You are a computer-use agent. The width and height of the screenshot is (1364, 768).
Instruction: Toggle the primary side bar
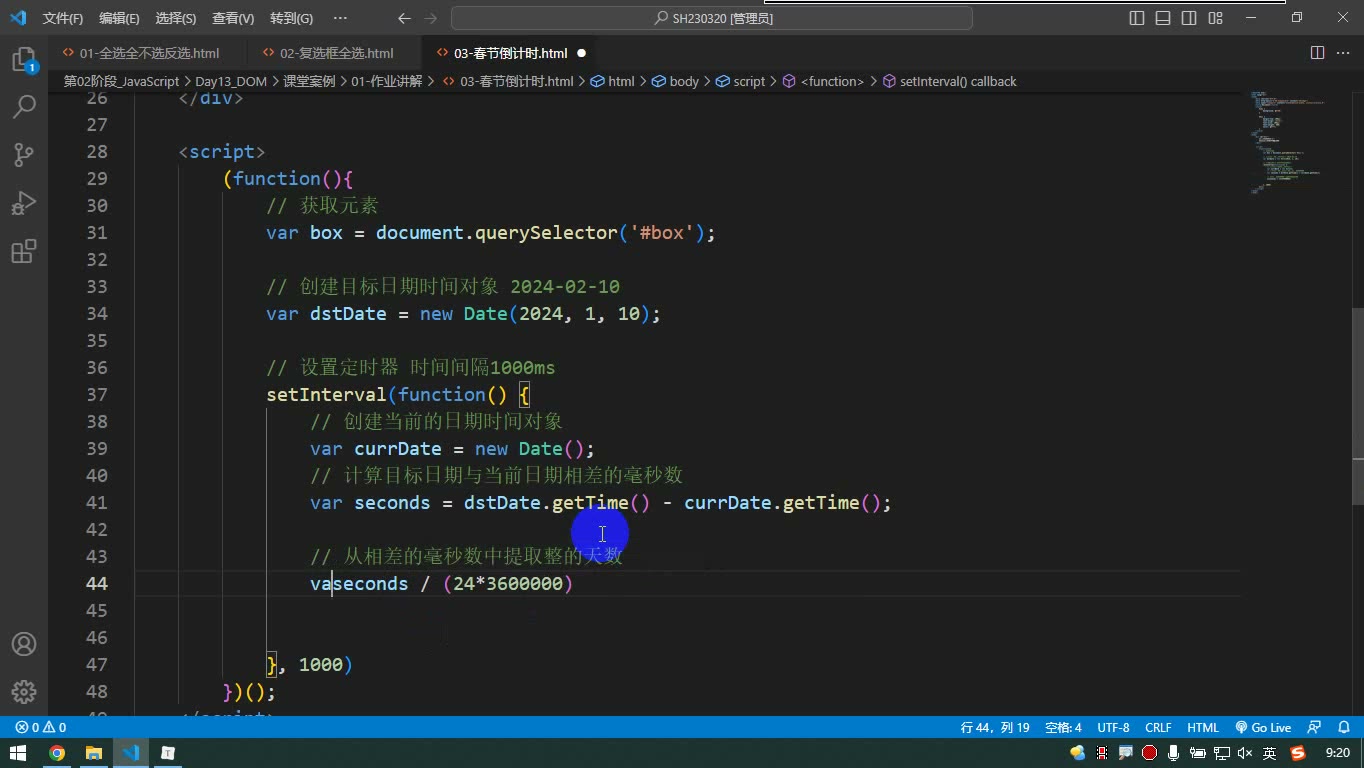pos(1137,18)
